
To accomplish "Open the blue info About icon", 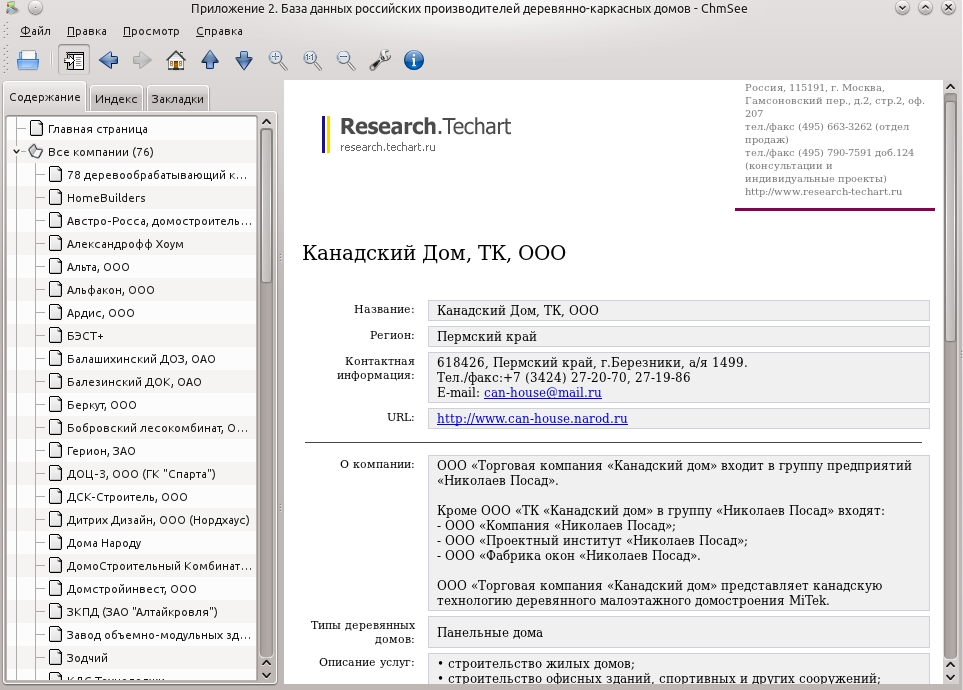I will pyautogui.click(x=414, y=60).
